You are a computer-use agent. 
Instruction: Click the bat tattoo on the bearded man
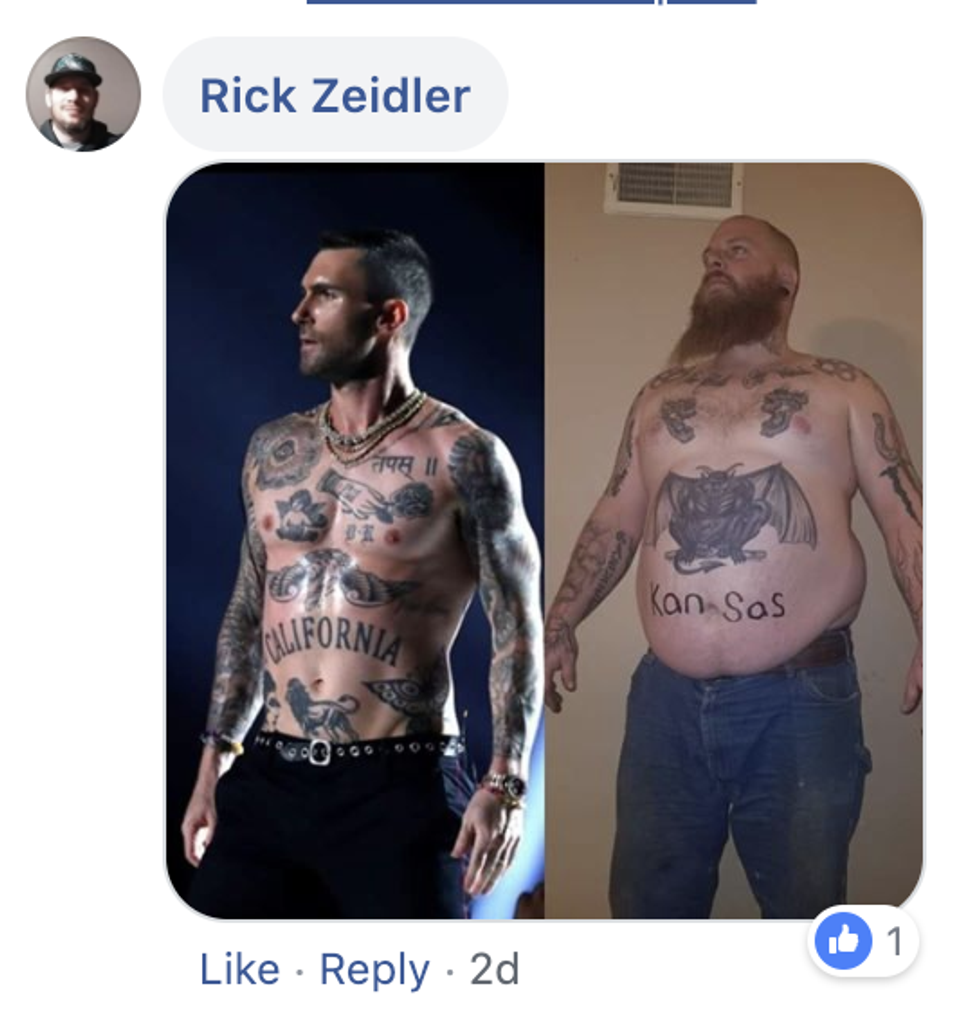click(732, 517)
